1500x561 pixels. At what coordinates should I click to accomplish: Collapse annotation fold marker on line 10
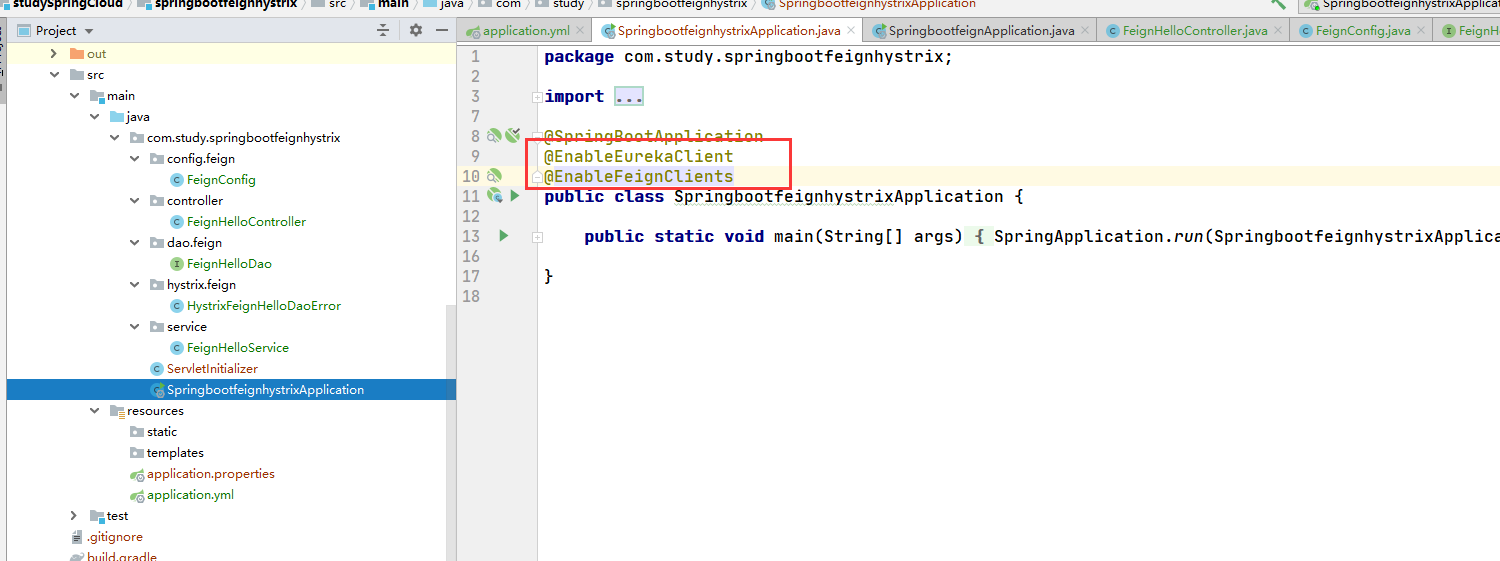click(537, 177)
